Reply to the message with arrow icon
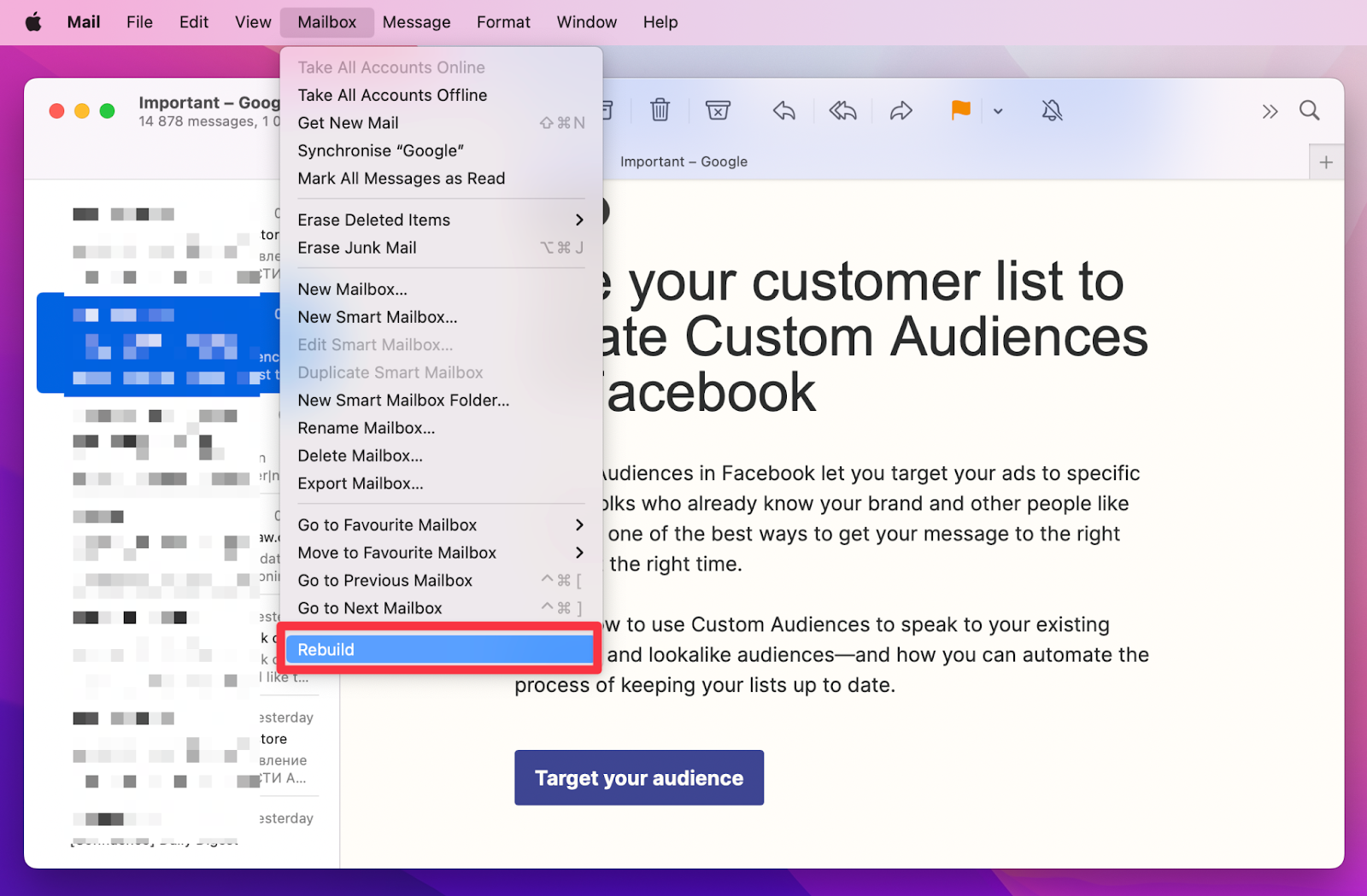The width and height of the screenshot is (1367, 896). (783, 110)
